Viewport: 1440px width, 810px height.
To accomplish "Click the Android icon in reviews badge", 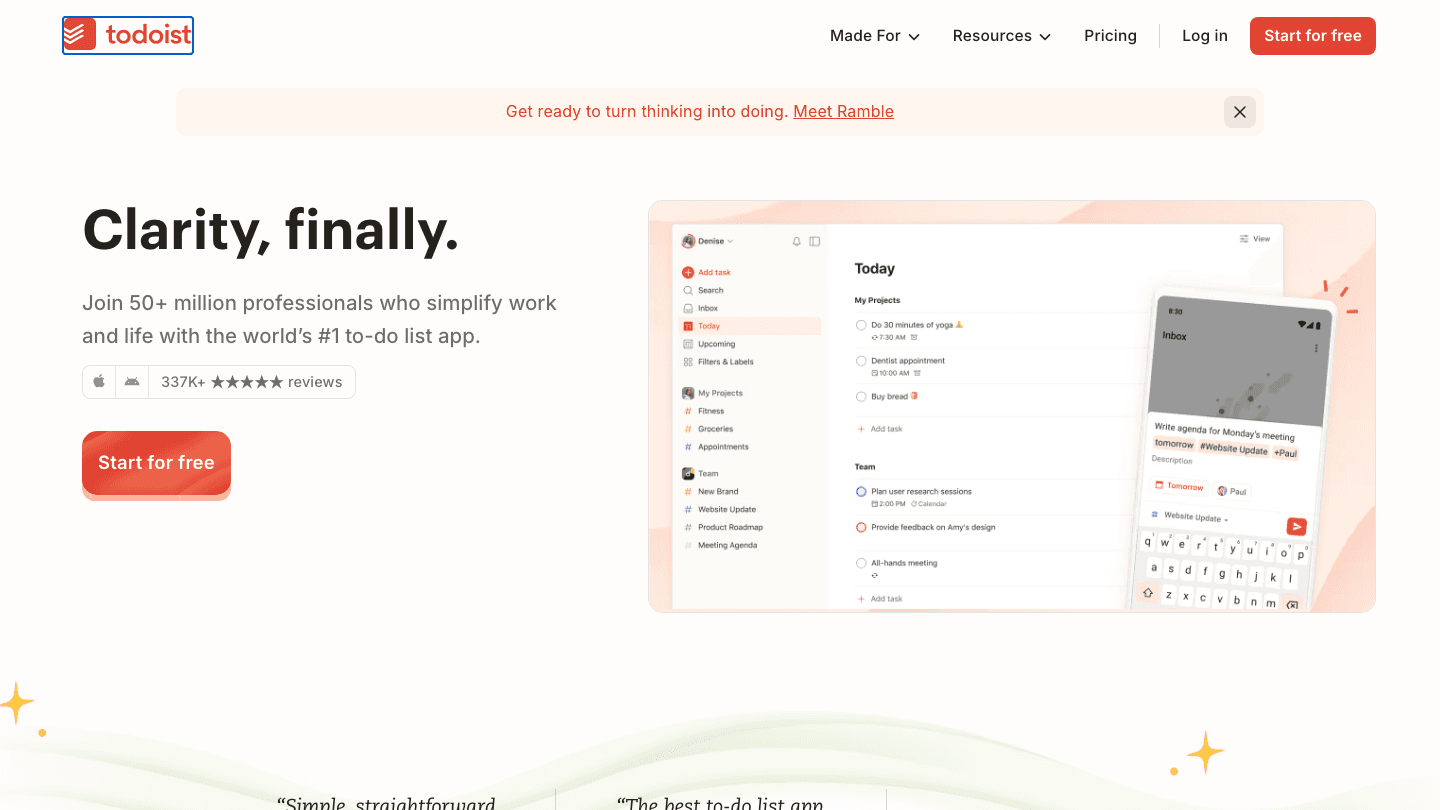I will point(132,382).
